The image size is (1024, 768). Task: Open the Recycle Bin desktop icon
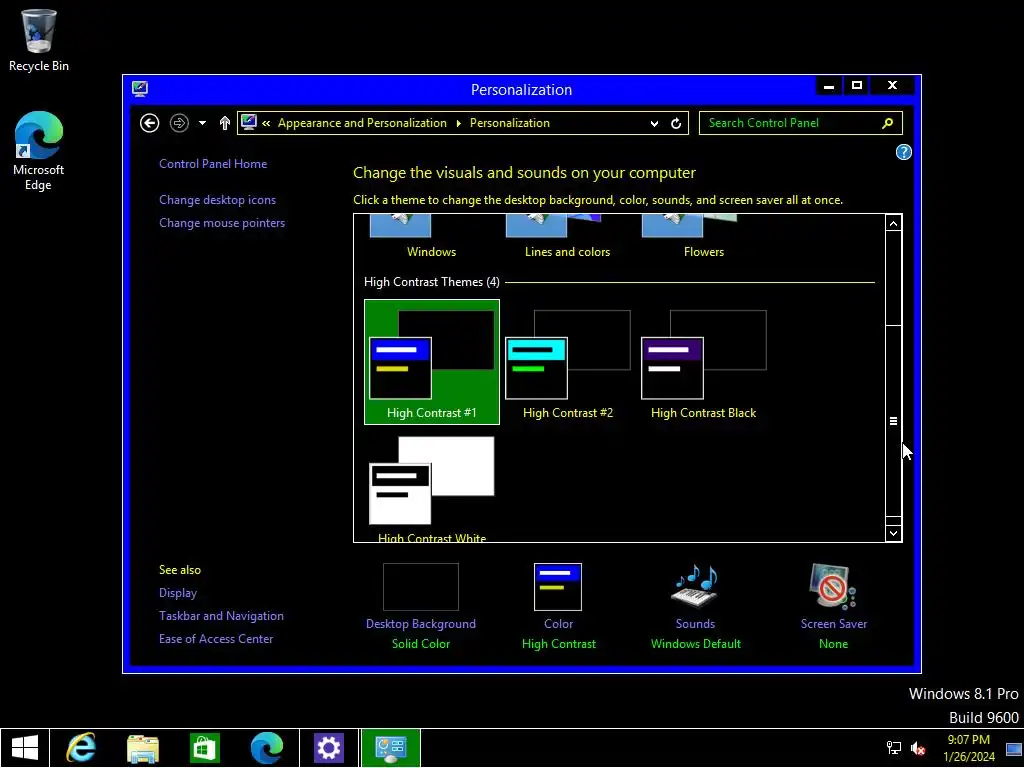[39, 40]
